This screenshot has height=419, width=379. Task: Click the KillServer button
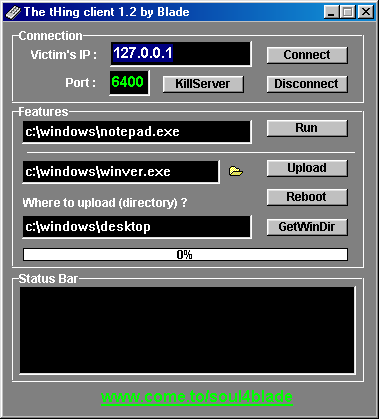pyautogui.click(x=203, y=84)
